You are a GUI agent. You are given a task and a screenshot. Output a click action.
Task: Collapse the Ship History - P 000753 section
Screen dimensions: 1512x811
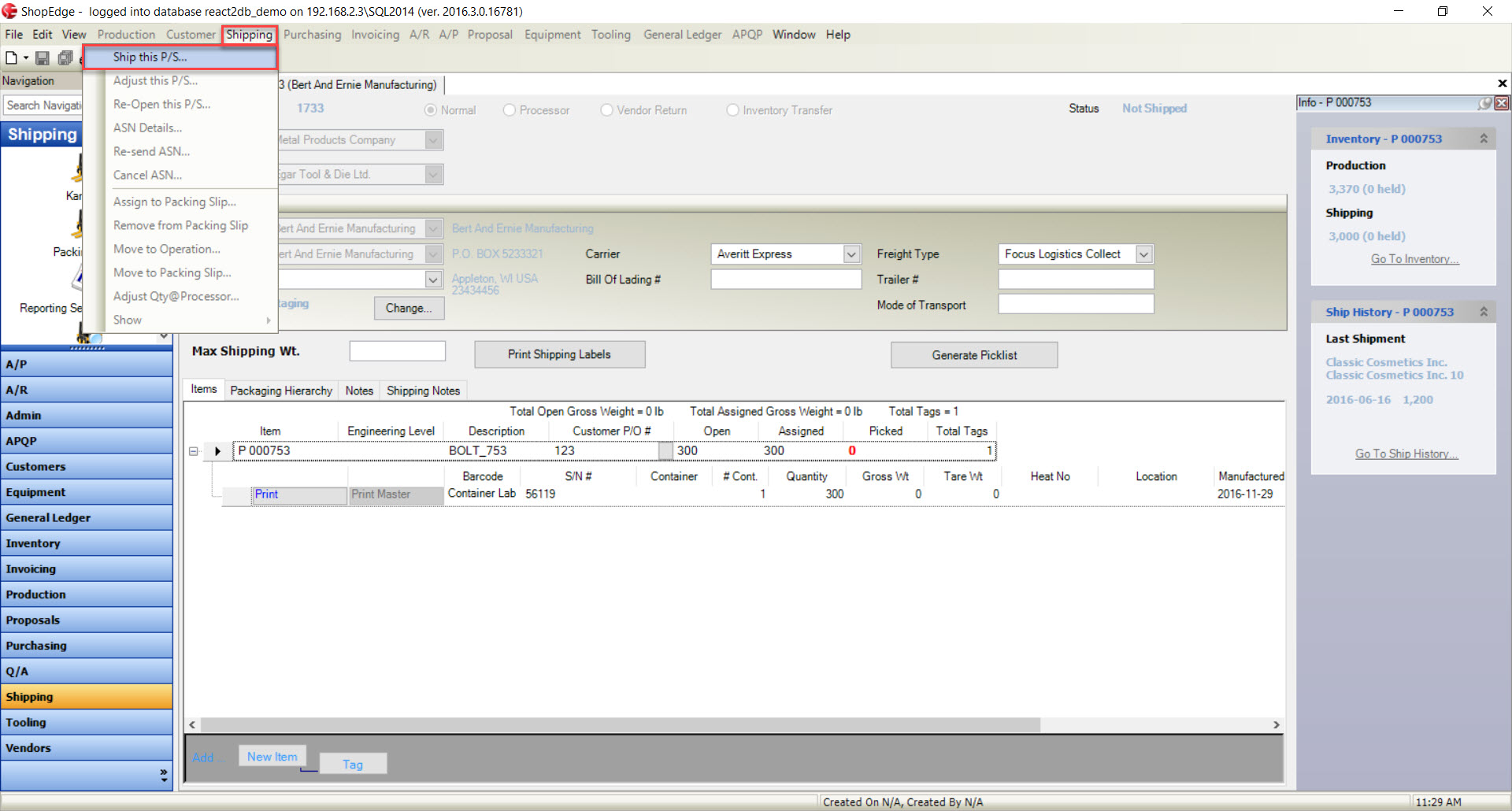coord(1484,312)
